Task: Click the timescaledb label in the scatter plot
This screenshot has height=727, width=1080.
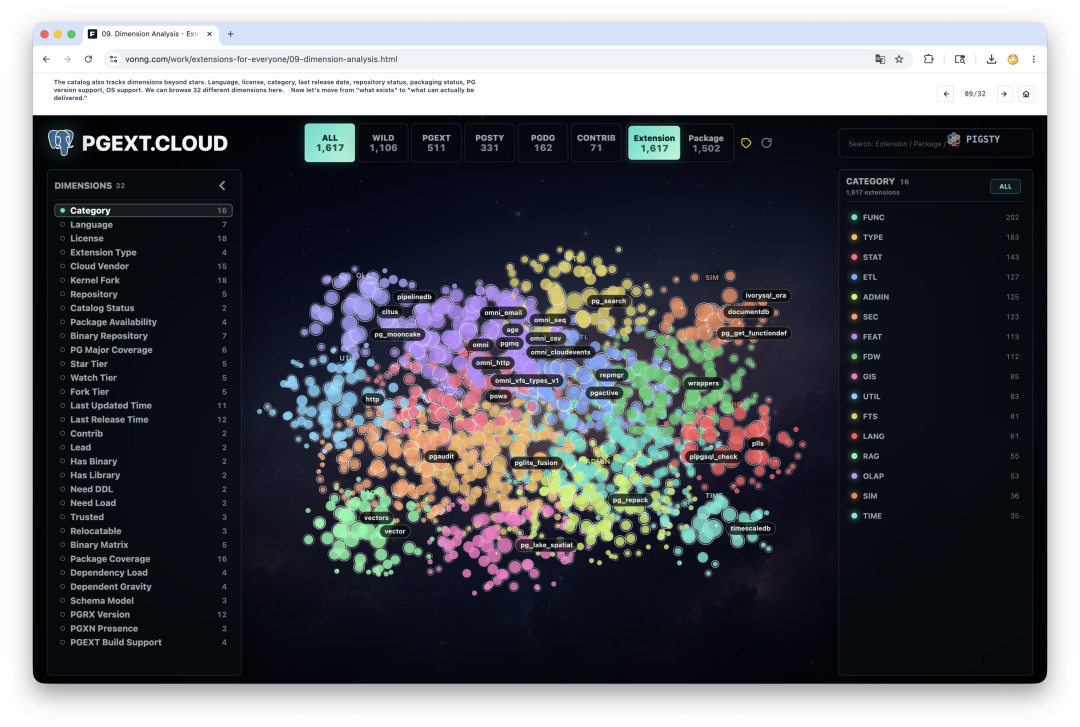Action: (x=750, y=529)
